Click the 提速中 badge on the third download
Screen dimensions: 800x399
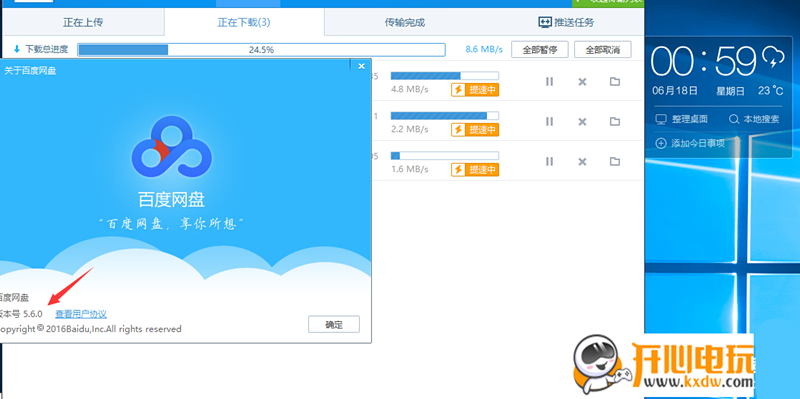(x=475, y=169)
